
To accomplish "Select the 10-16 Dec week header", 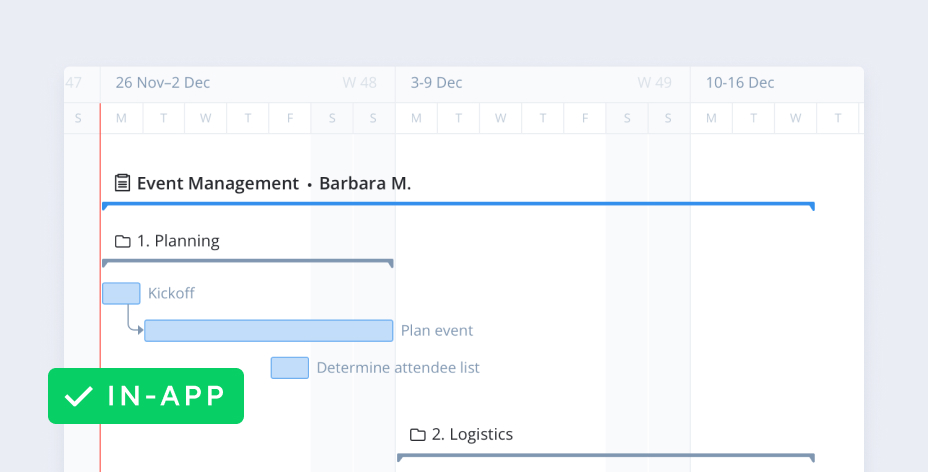I will pos(740,83).
